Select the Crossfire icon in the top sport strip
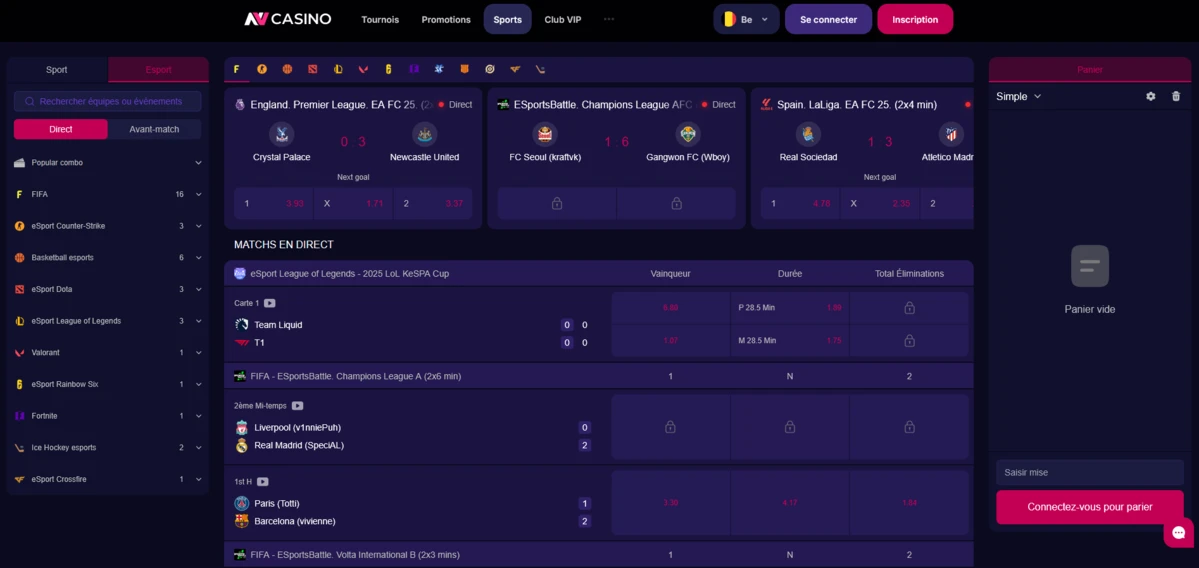The image size is (1199, 568). pos(515,69)
